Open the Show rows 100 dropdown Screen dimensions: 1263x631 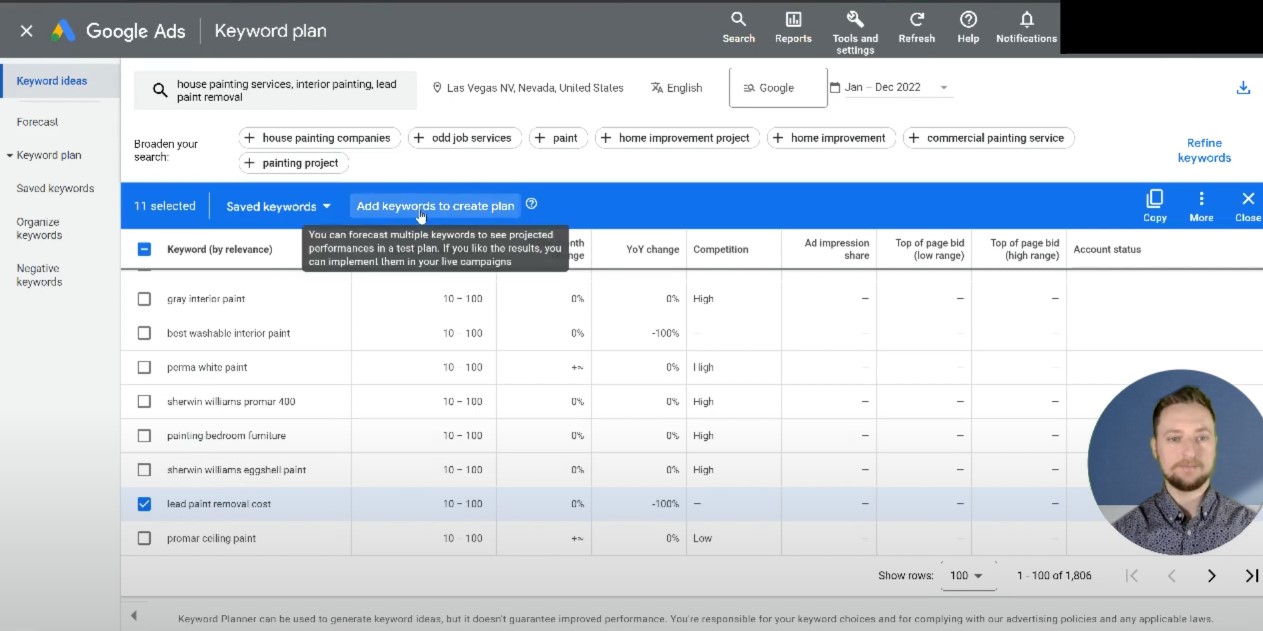[x=966, y=576]
